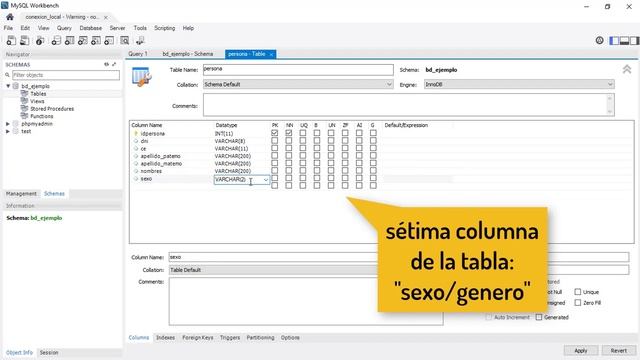Click the Table Name input field
The image size is (640, 360).
click(x=298, y=70)
